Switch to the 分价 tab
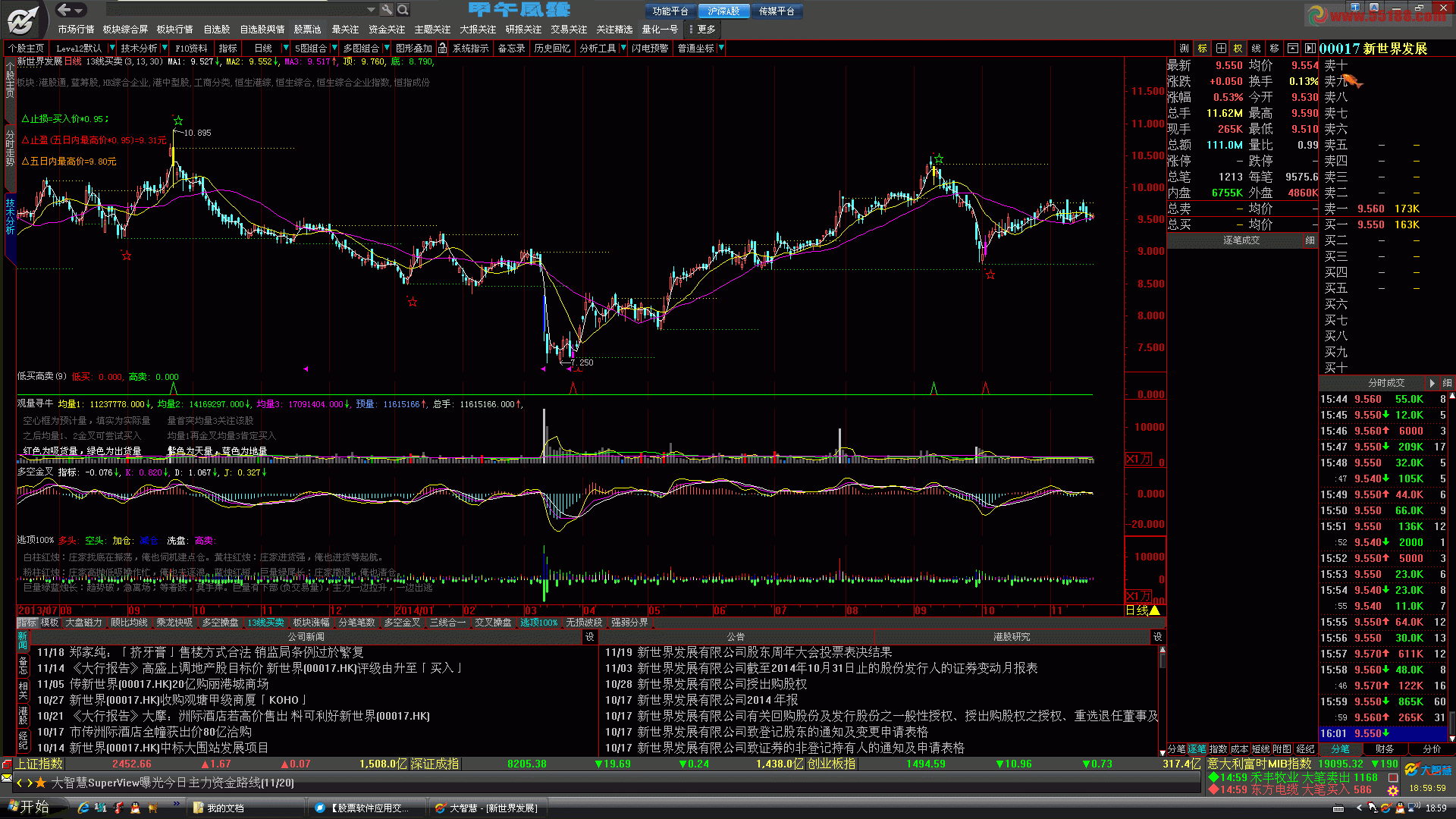 point(1432,748)
